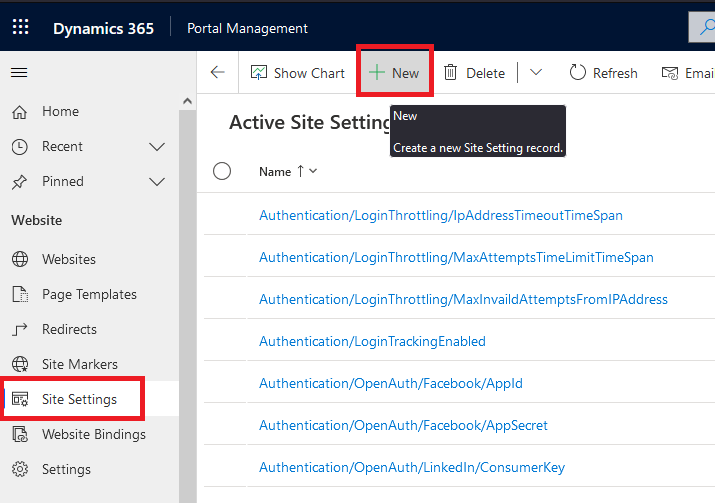The height and width of the screenshot is (503, 715).
Task: Open Authentication/LoginThrottling/MaxAttemptsTimeLimitTimeSpan
Action: click(x=456, y=257)
